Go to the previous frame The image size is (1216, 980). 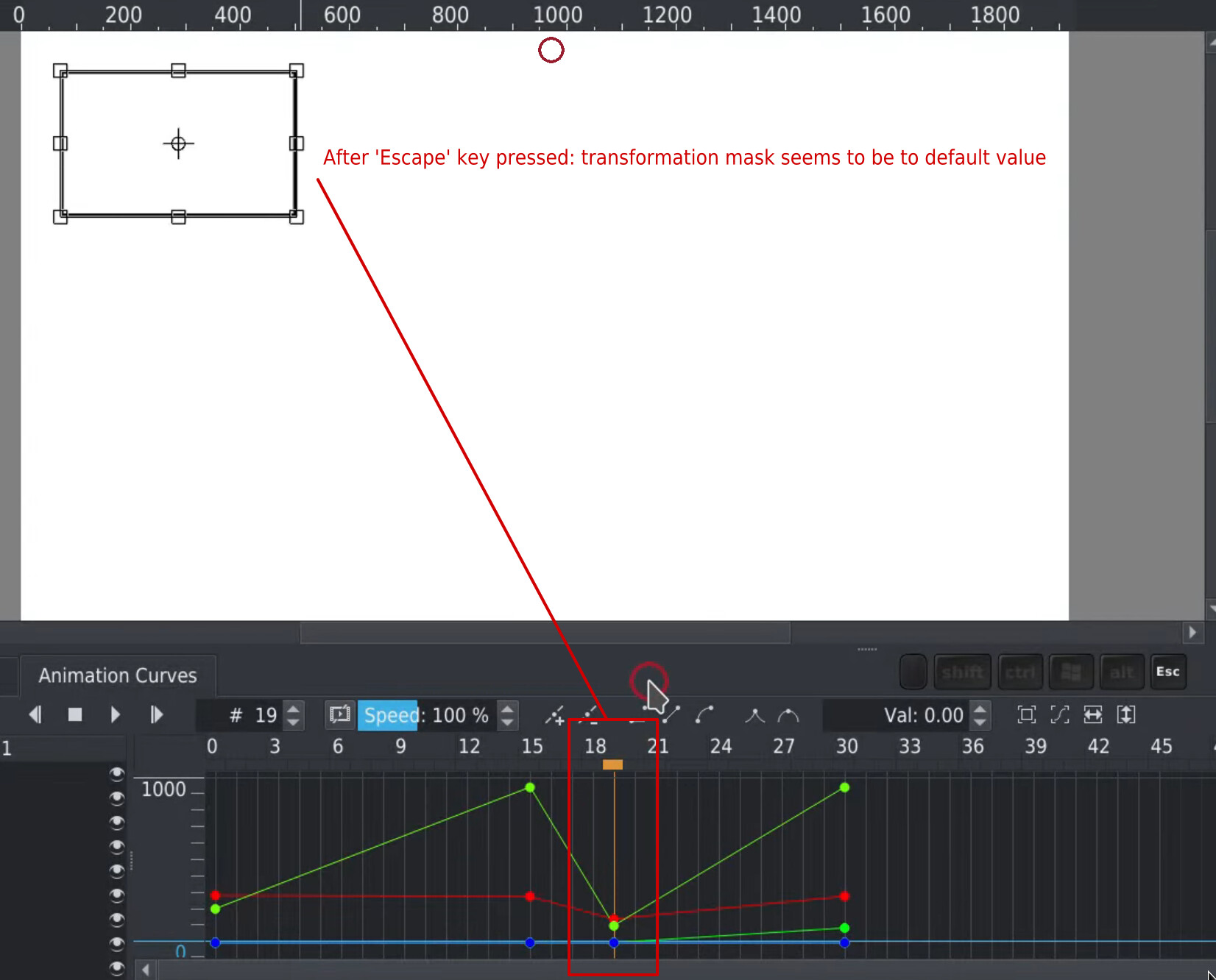(35, 714)
